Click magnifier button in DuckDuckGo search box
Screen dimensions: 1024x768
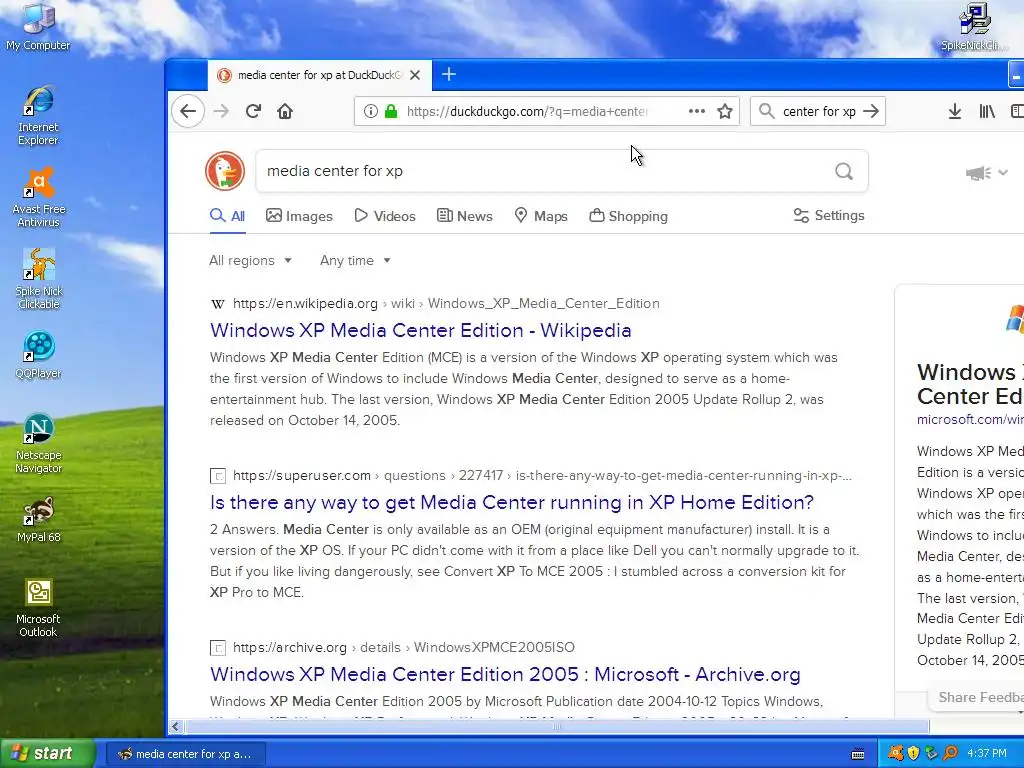[x=844, y=171]
